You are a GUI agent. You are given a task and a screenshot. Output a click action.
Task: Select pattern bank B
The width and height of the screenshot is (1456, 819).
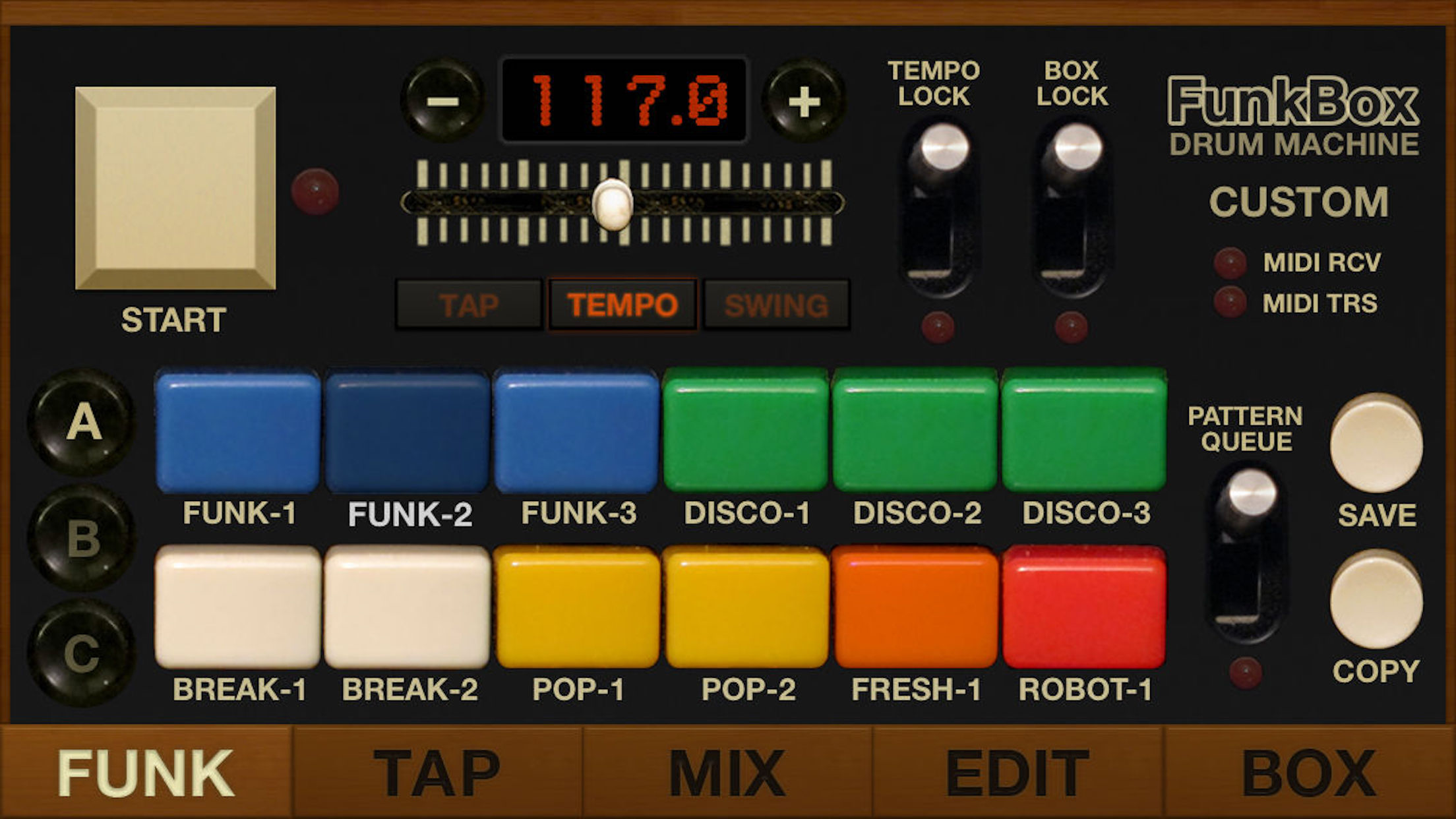pyautogui.click(x=83, y=538)
